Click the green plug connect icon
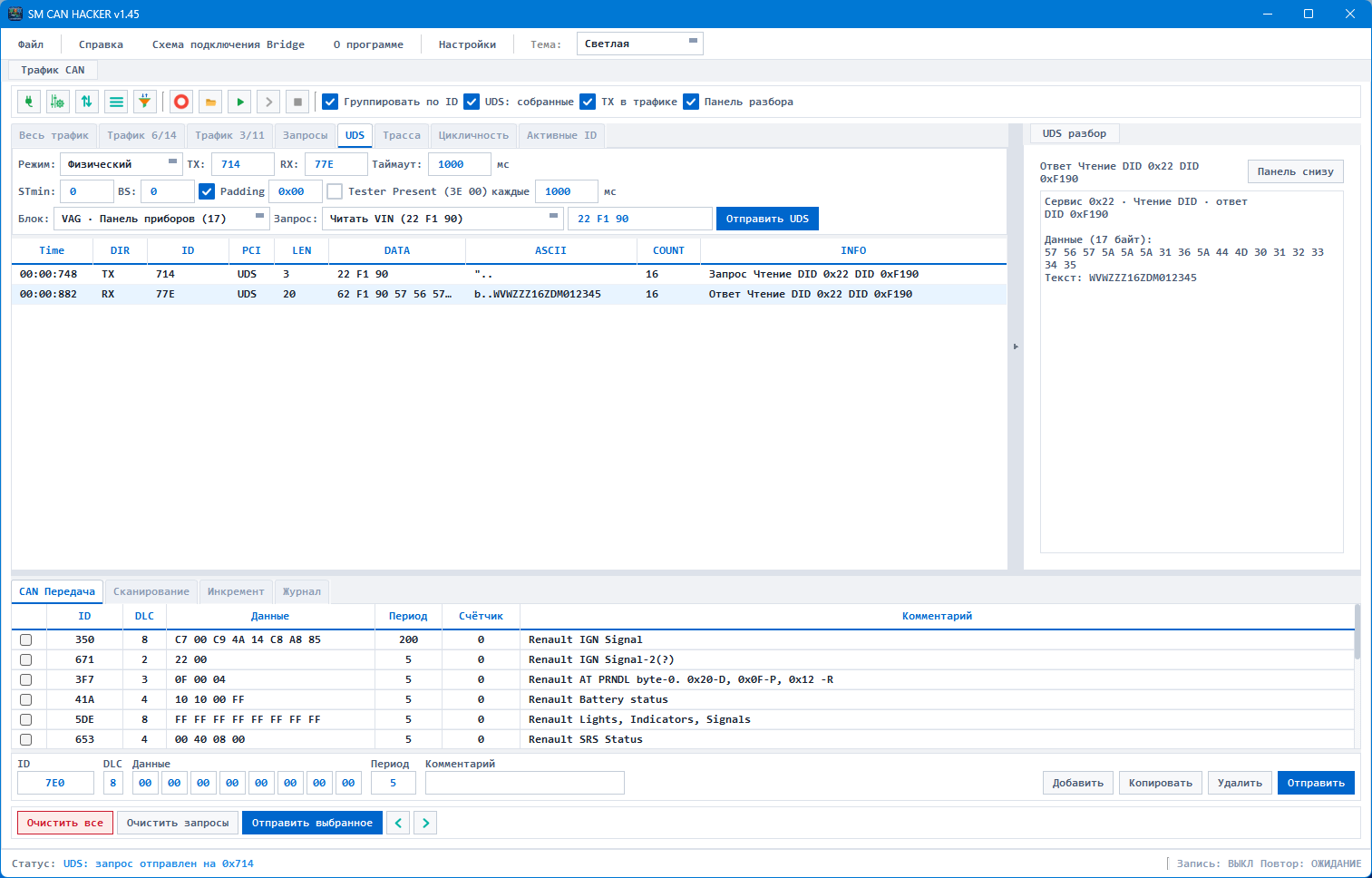Screen dimensions: 1372x878 pyautogui.click(x=29, y=102)
